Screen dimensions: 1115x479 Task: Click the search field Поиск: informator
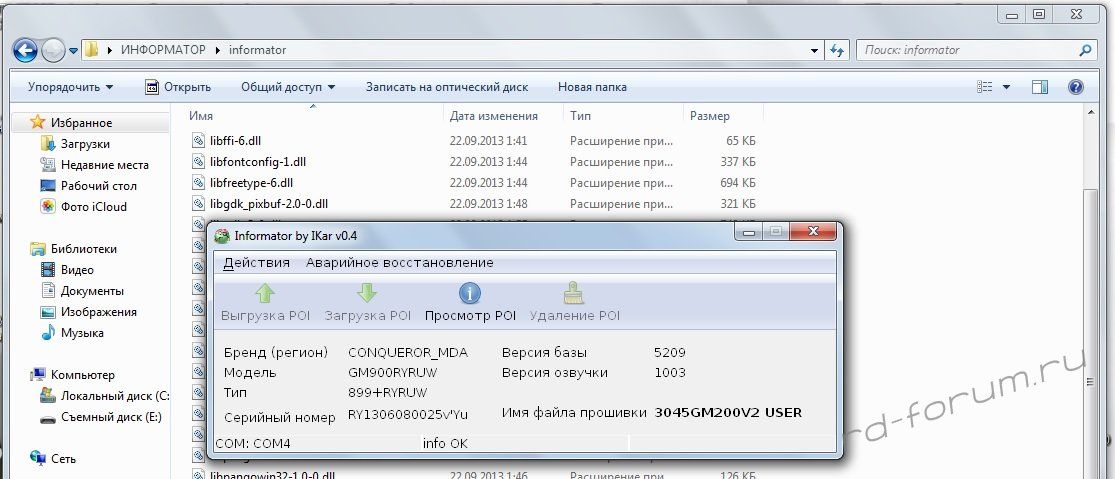tap(965, 49)
